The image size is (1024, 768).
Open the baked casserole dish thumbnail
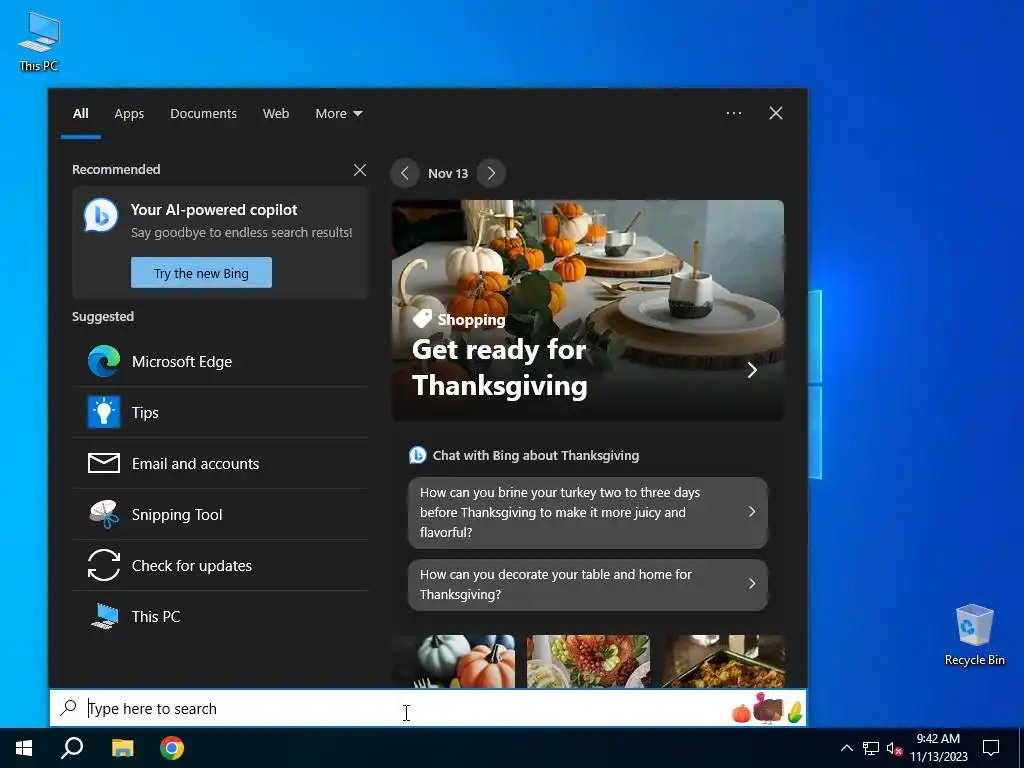(x=724, y=661)
